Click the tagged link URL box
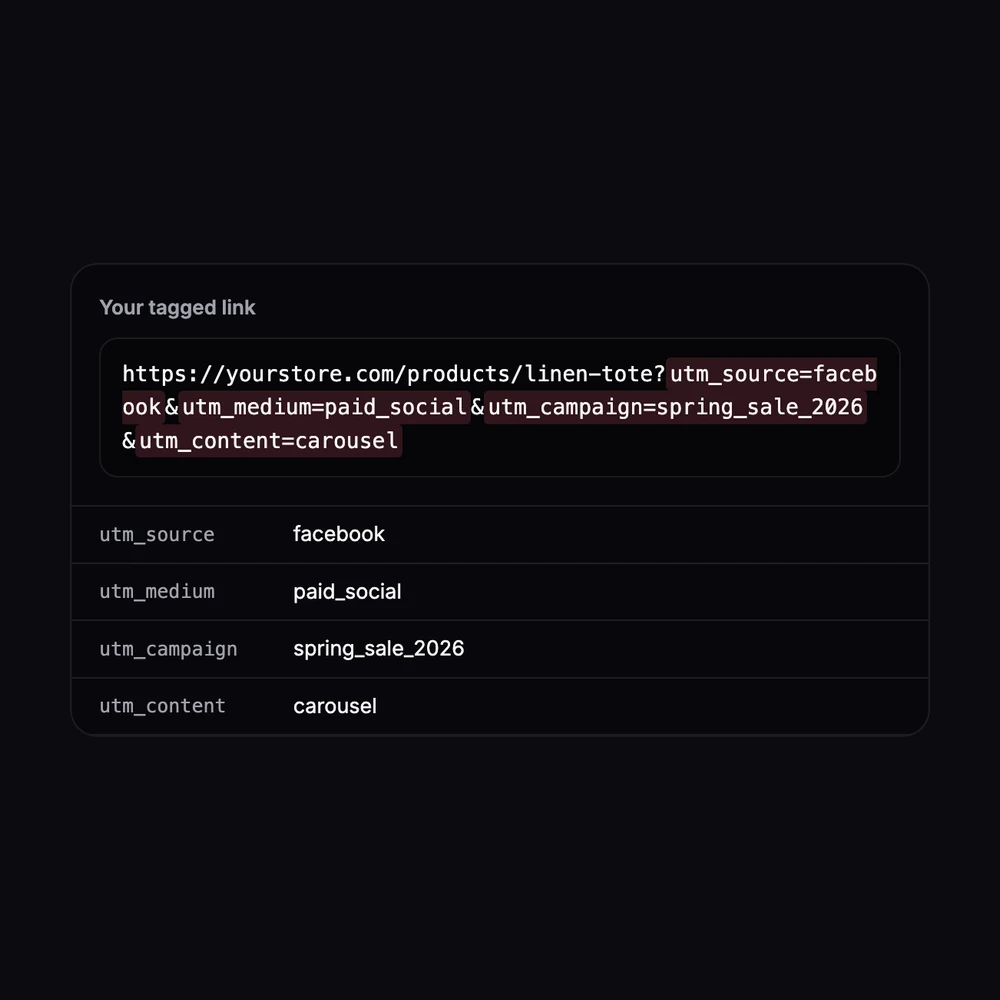Image resolution: width=1000 pixels, height=1000 pixels. point(499,407)
